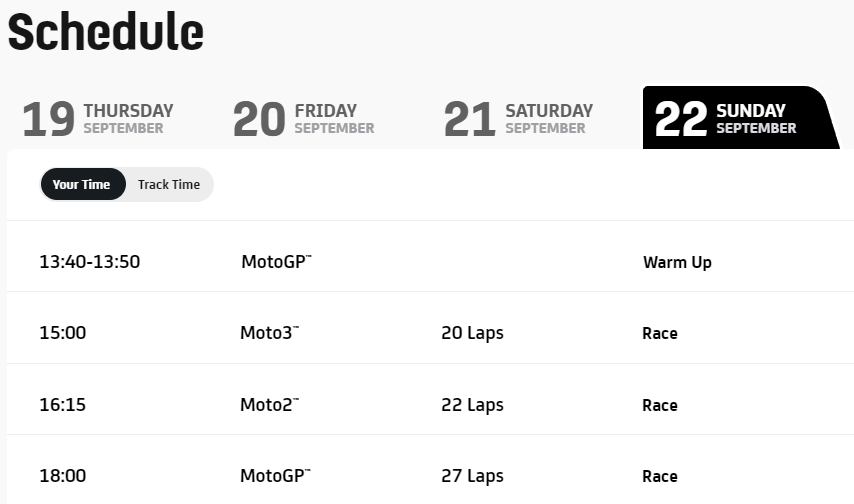Open the Sunday 22 September tab

coord(741,118)
